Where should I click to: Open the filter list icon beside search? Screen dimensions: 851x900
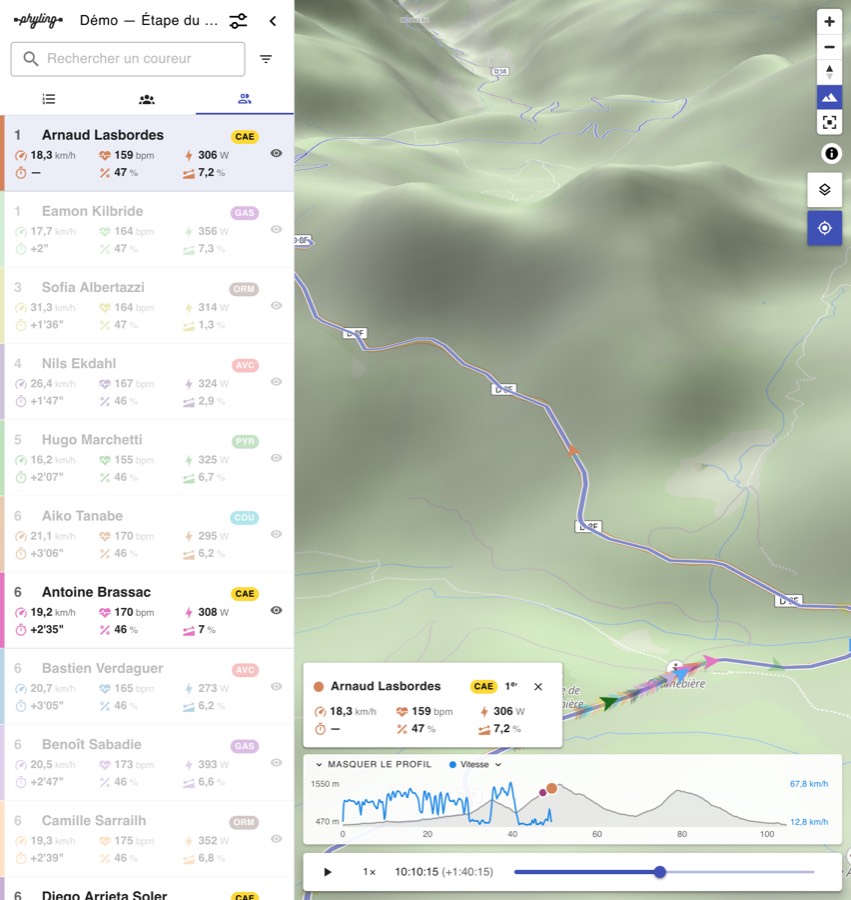[x=266, y=59]
